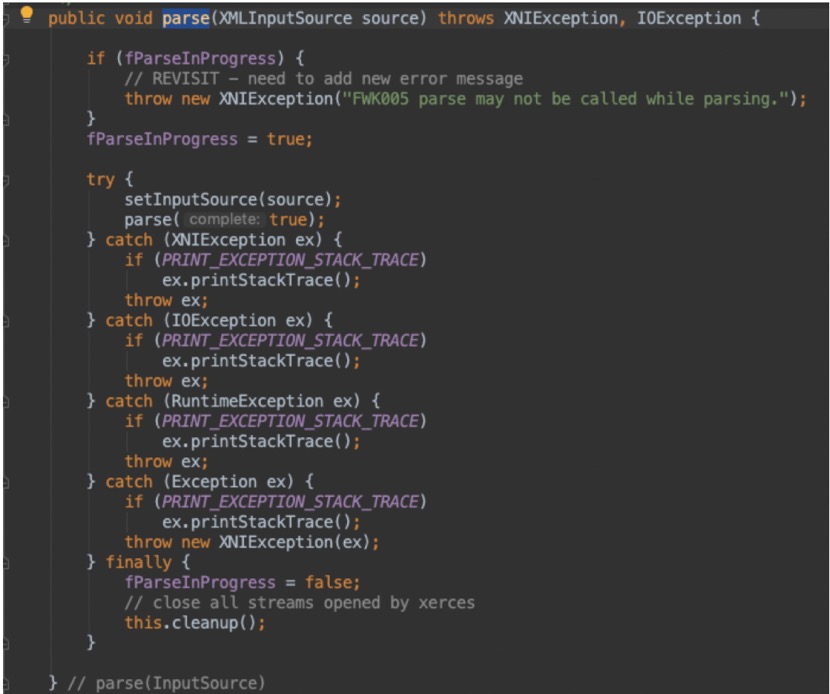Click throw ex in the IOException catch block

click(x=166, y=381)
